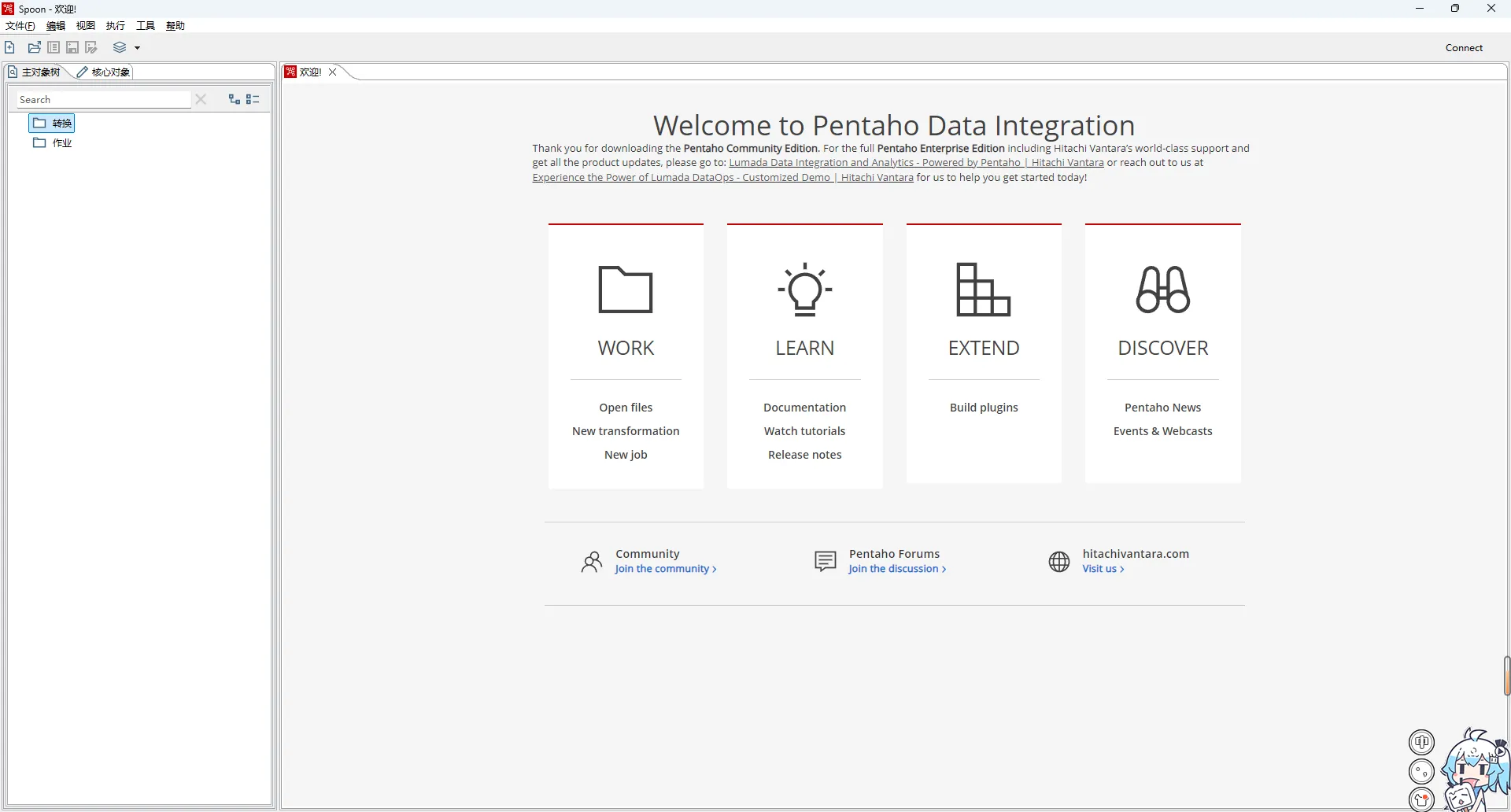This screenshot has width=1511, height=812.
Task: Open the 执行 menu
Action: point(116,26)
